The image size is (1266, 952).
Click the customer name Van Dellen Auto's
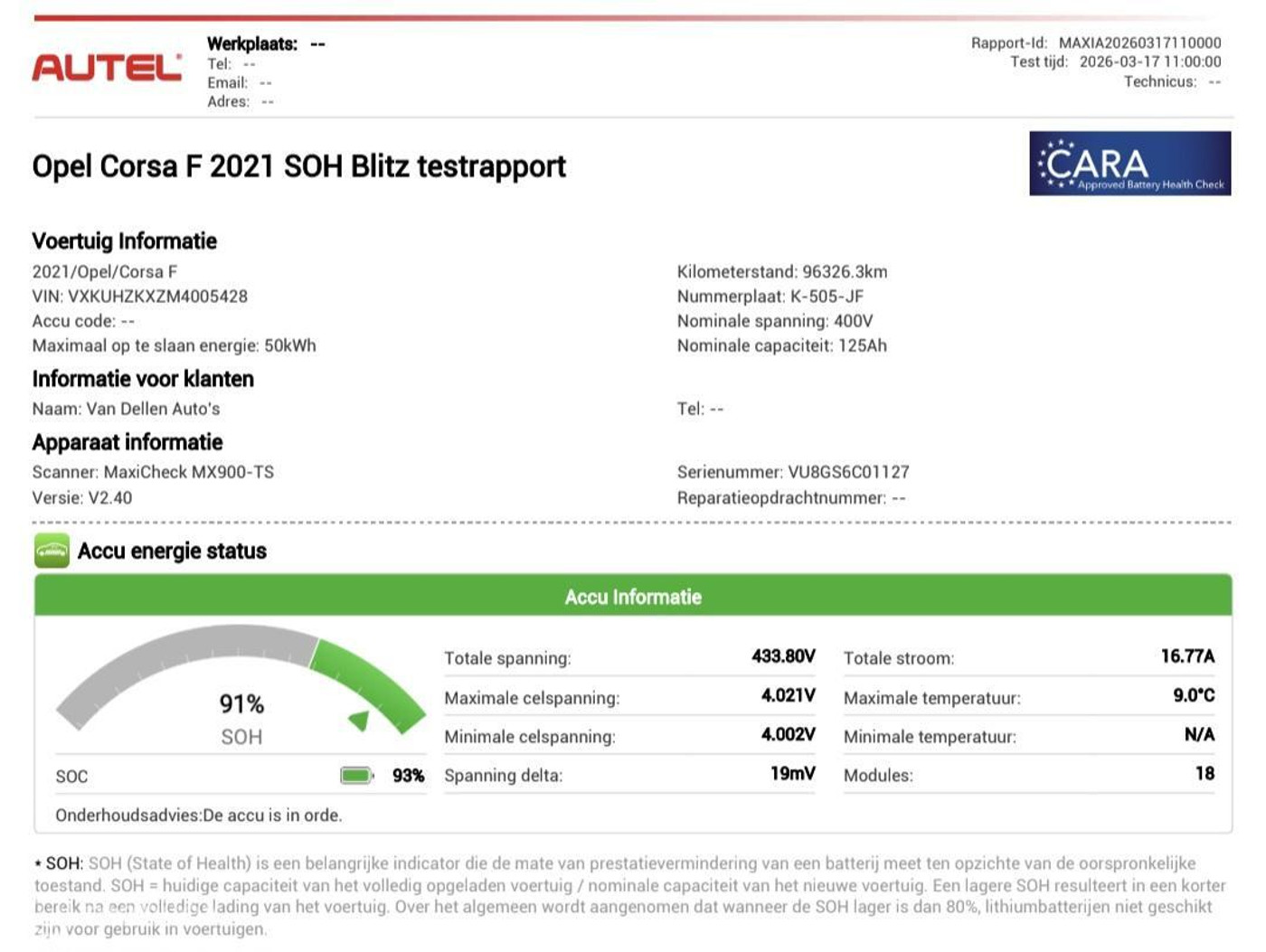pyautogui.click(x=127, y=410)
